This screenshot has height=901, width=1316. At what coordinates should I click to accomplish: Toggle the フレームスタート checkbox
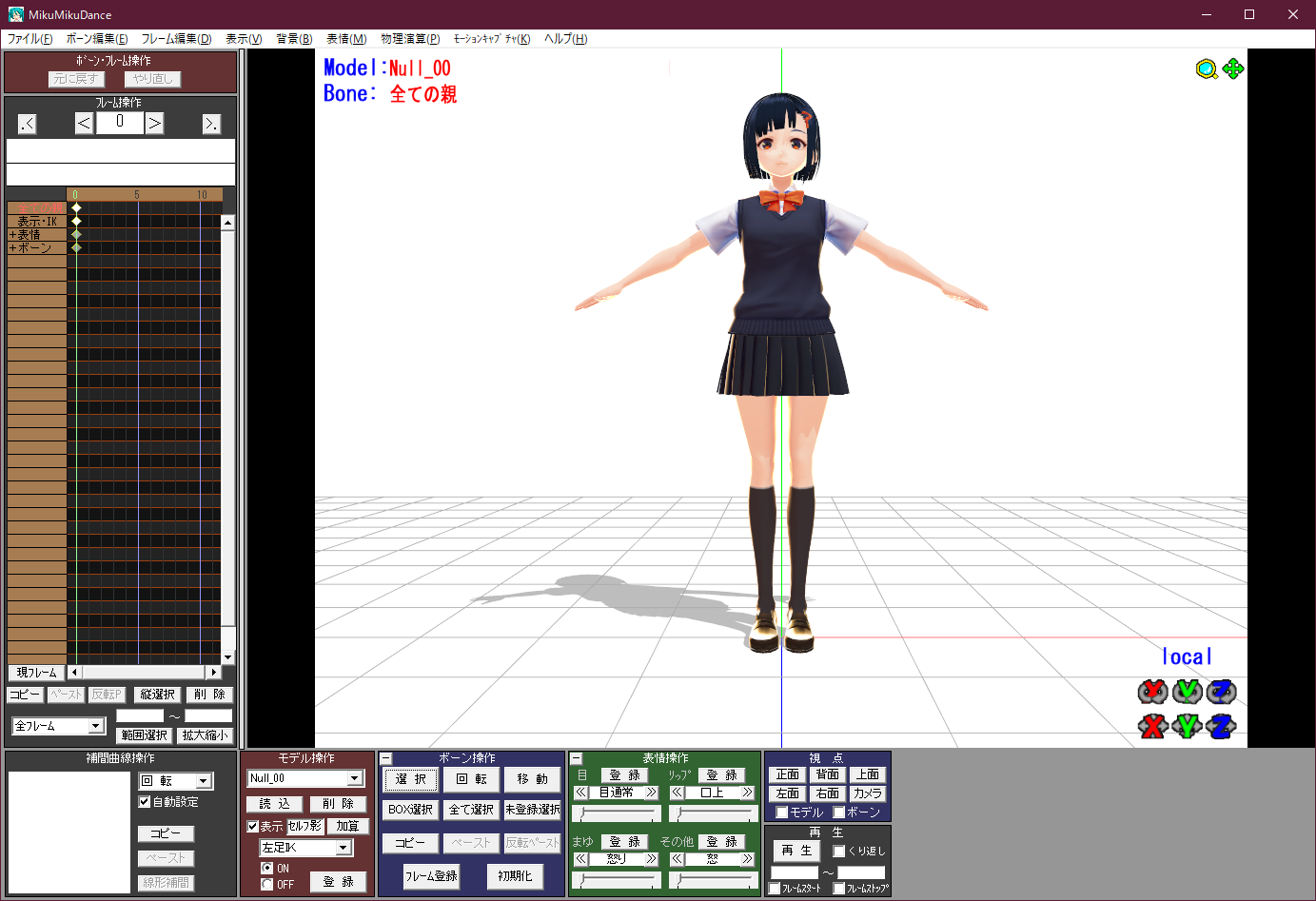775,889
